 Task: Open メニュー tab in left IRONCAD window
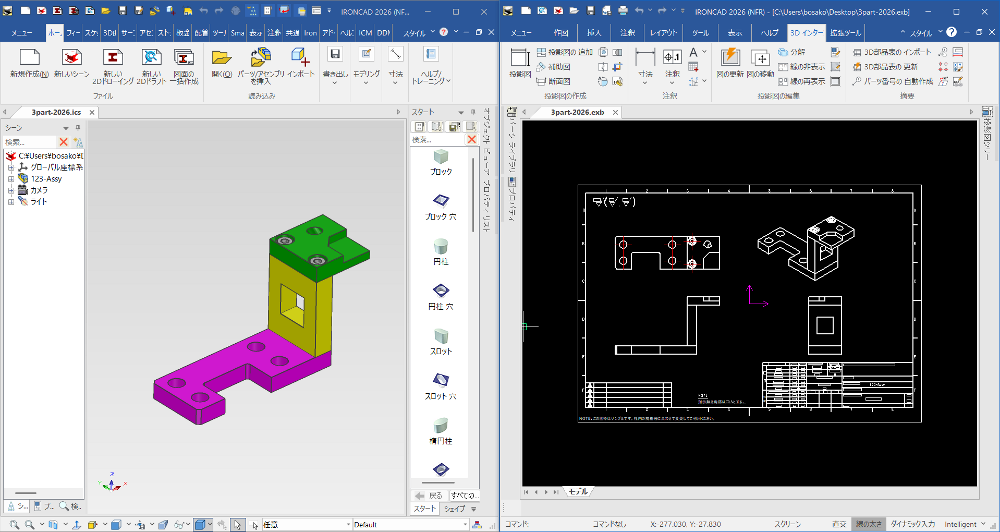point(23,33)
